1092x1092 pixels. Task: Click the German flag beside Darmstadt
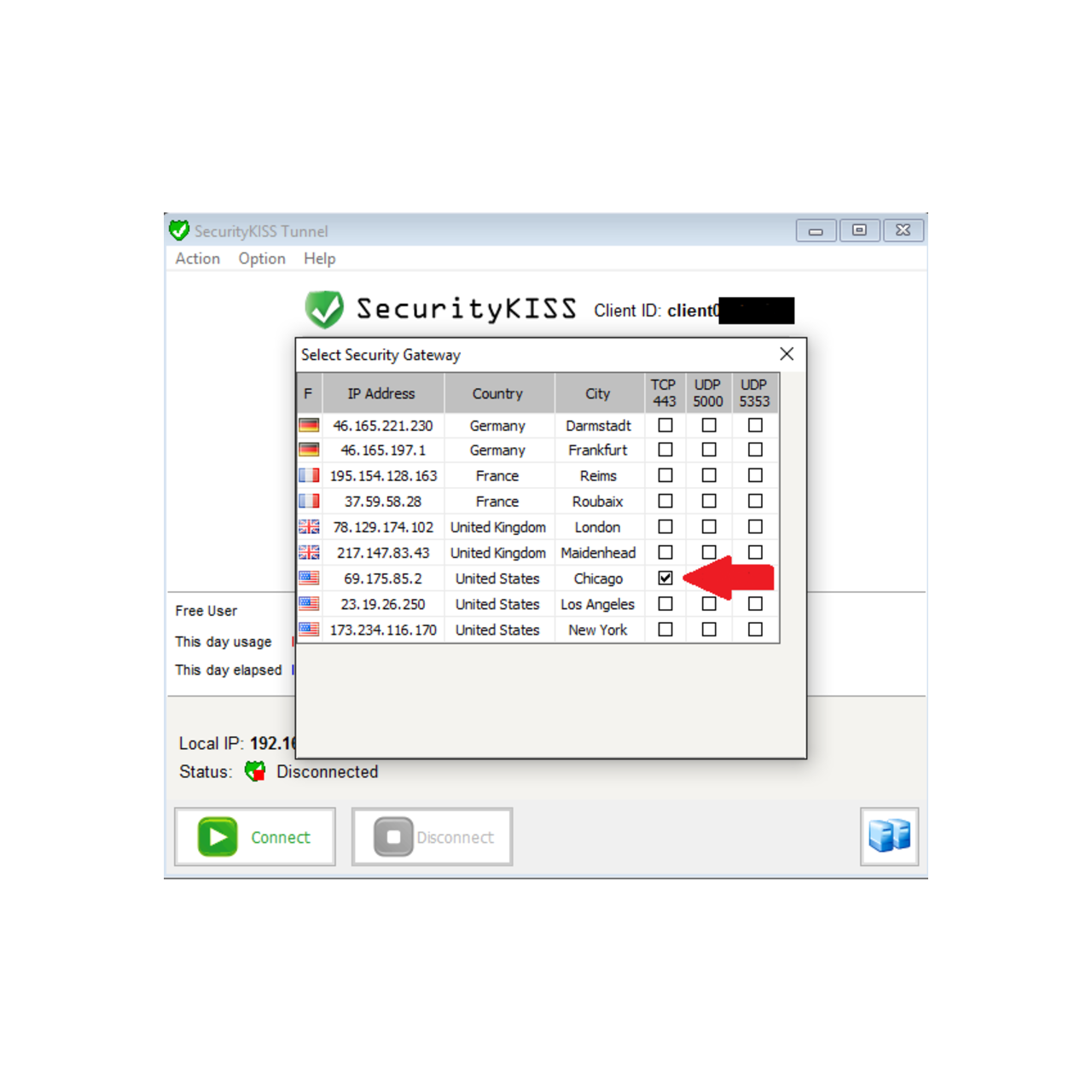pos(308,425)
